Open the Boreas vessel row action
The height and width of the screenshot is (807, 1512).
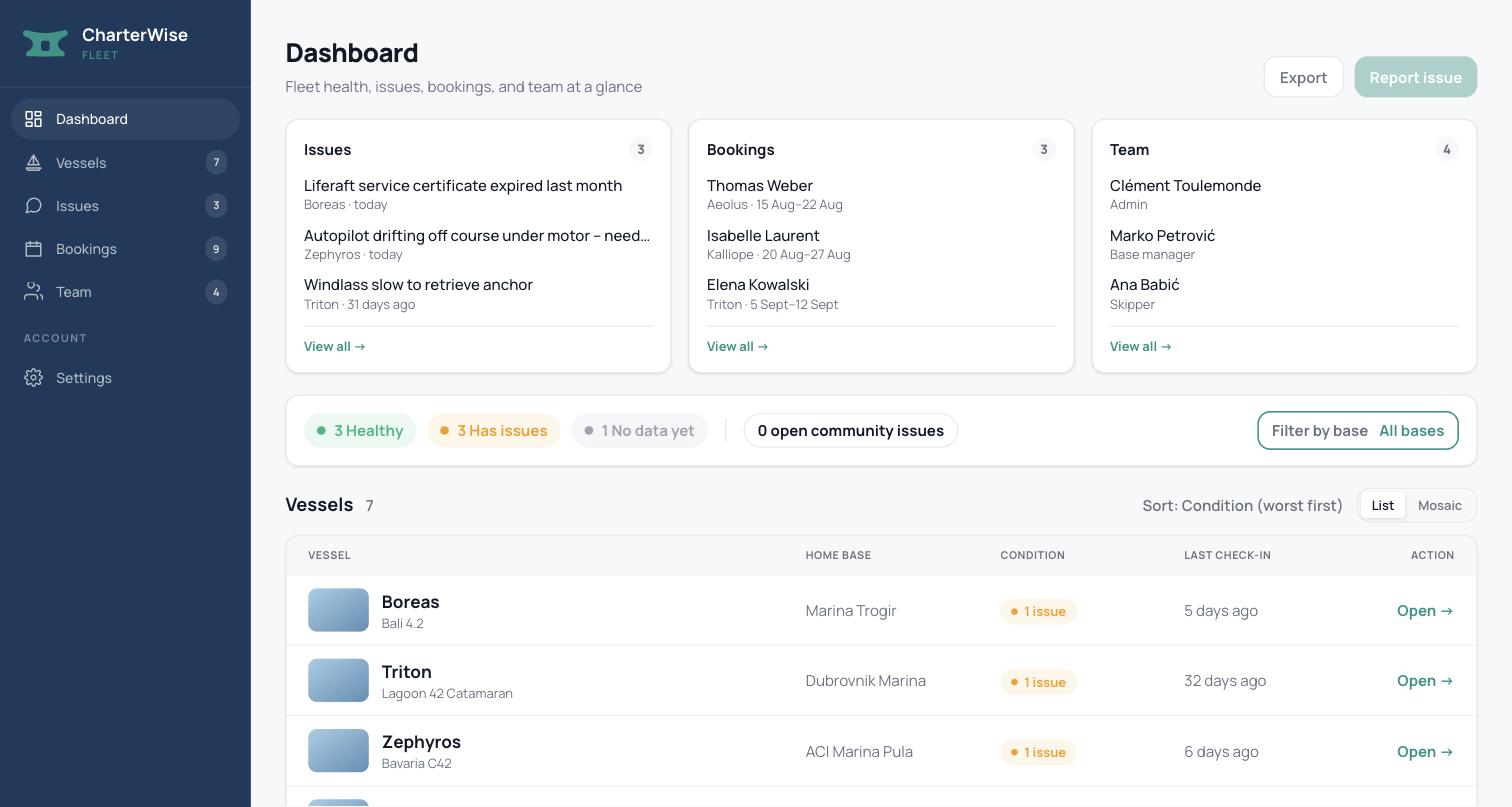(x=1425, y=611)
